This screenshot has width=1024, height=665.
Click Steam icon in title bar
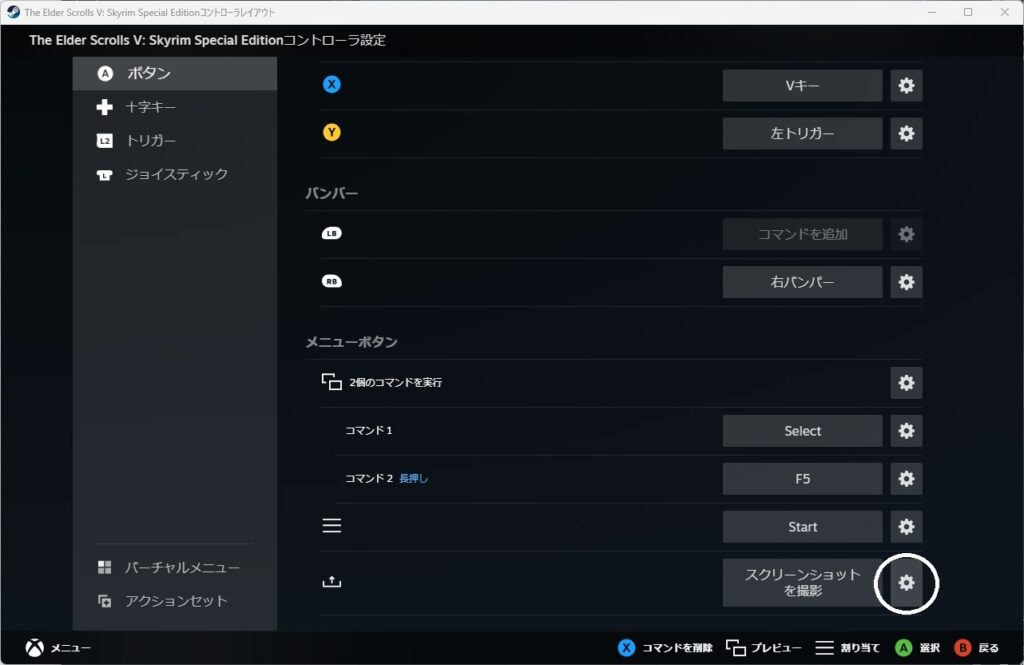coord(13,12)
